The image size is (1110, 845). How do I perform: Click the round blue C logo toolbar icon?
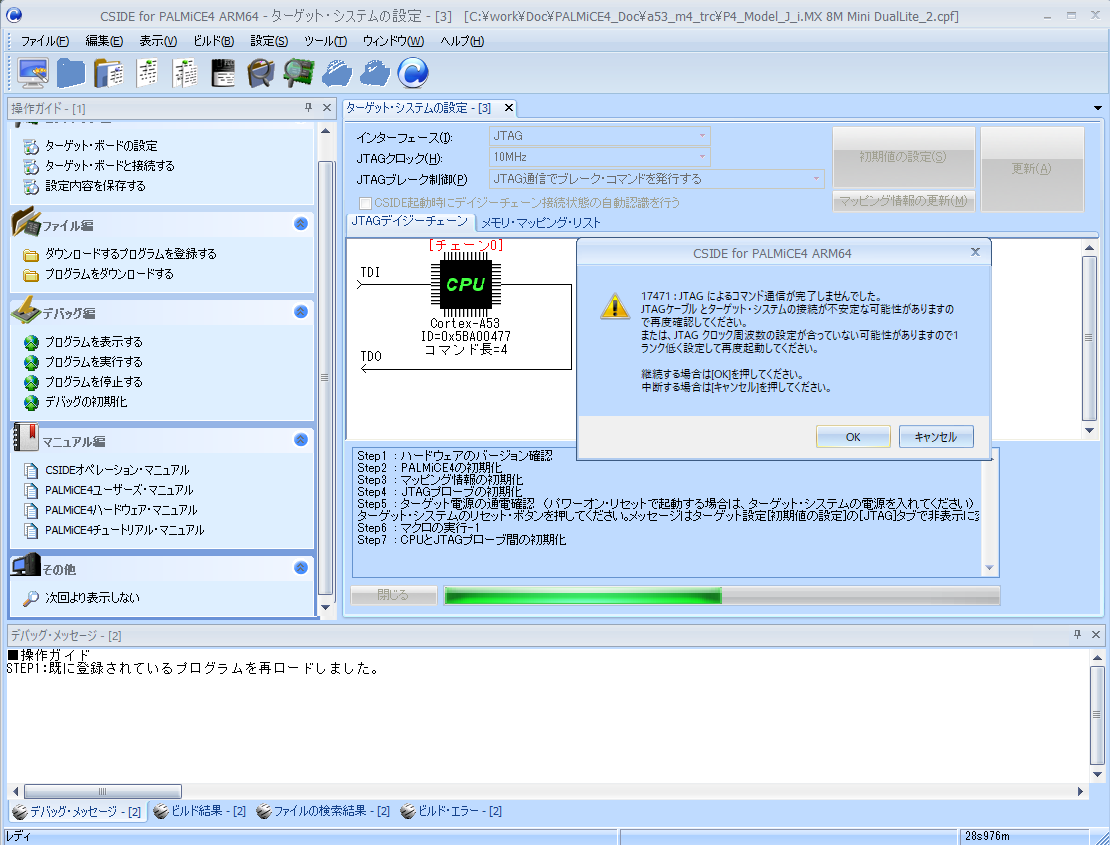click(x=412, y=73)
